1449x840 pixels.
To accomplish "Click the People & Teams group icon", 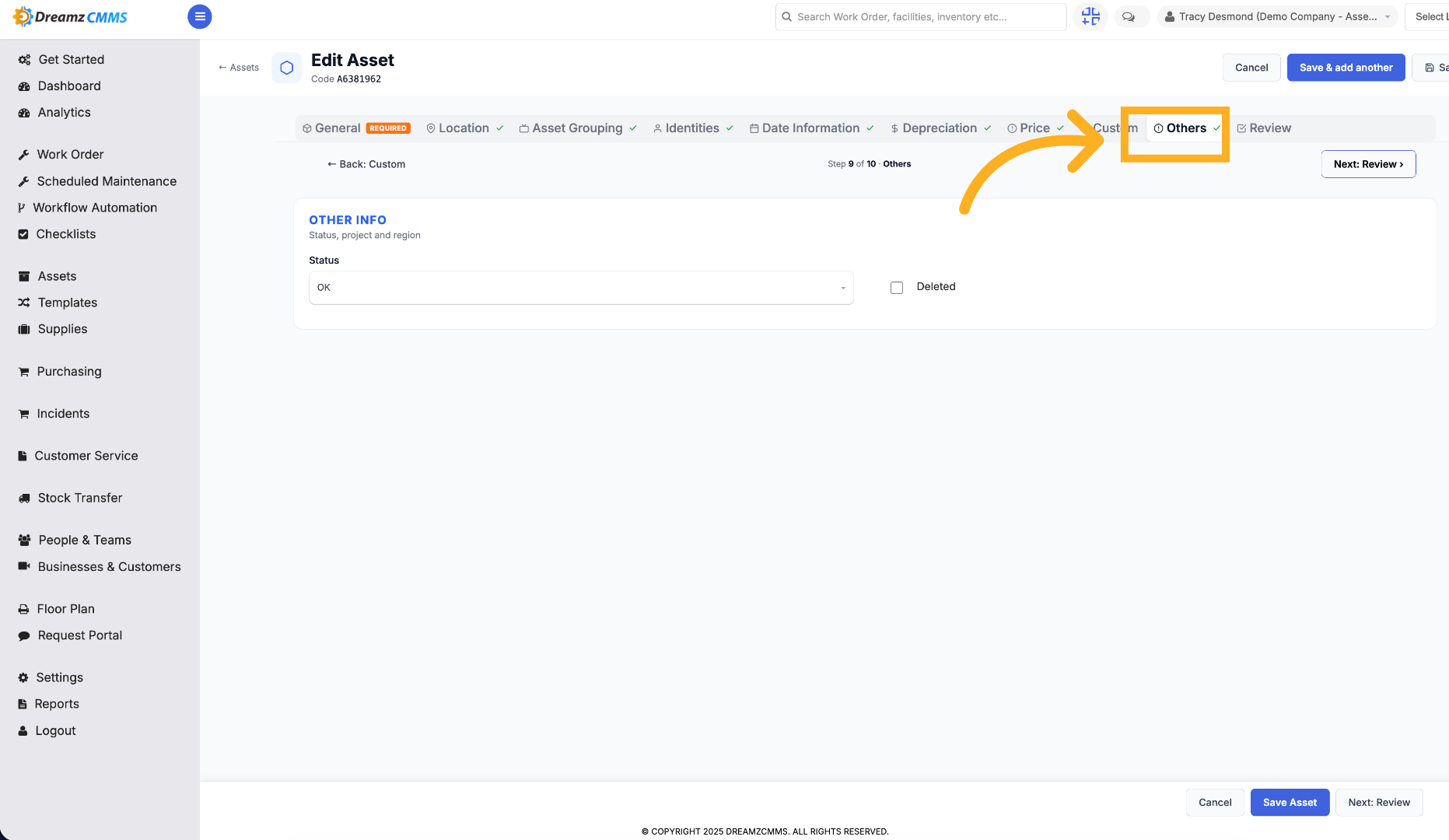I will point(24,540).
